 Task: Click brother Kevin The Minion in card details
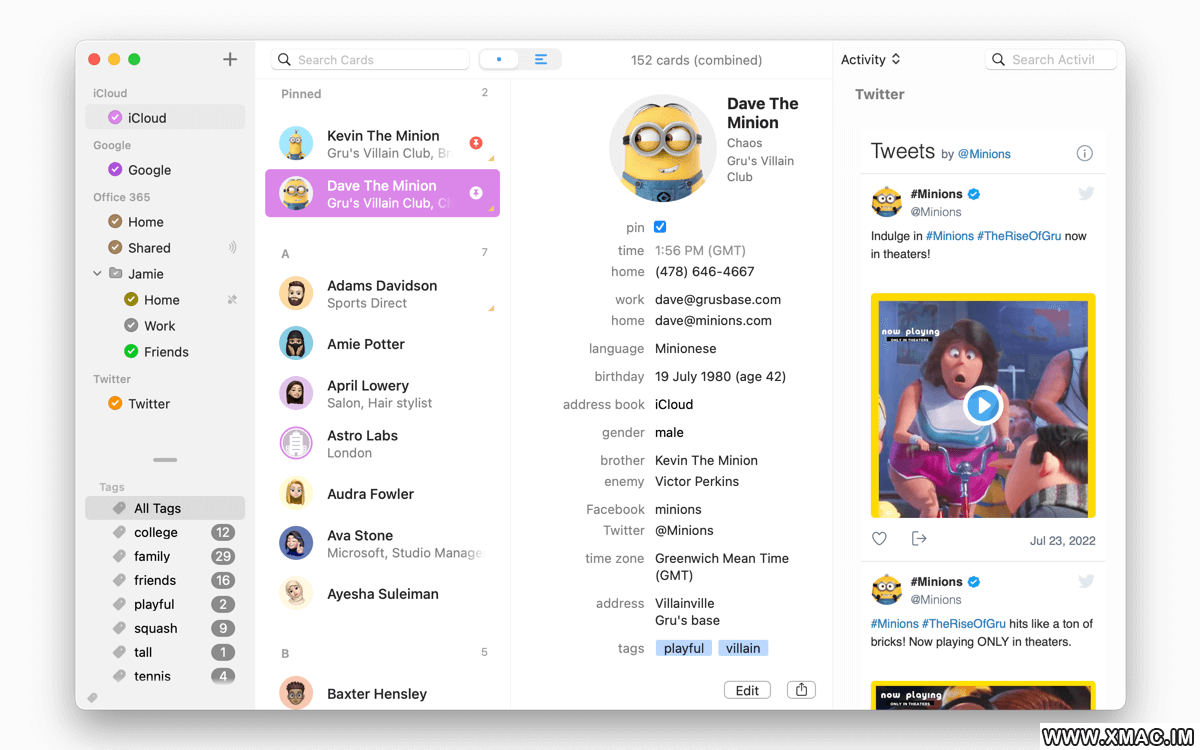[706, 460]
